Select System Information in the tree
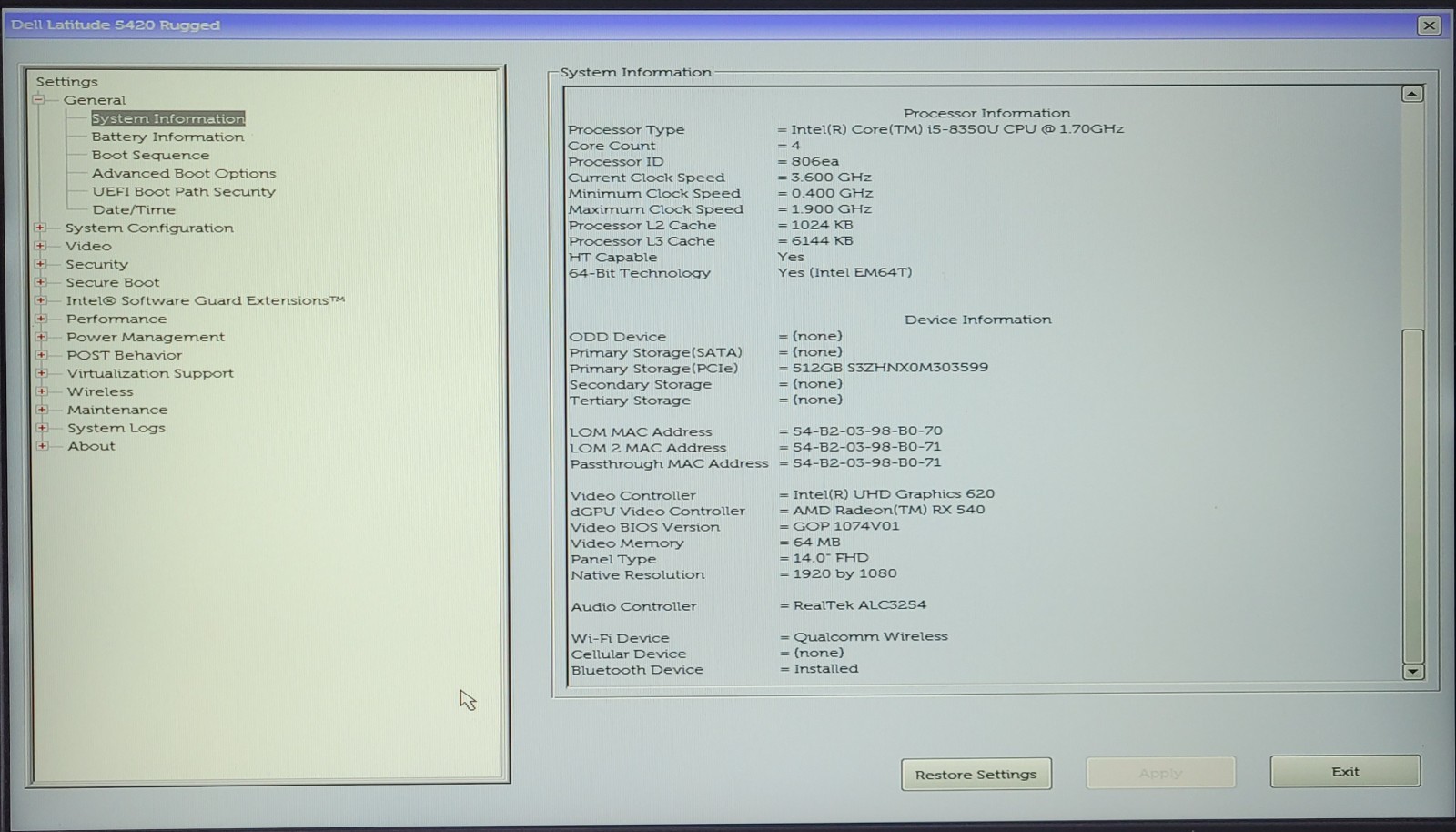 click(168, 118)
